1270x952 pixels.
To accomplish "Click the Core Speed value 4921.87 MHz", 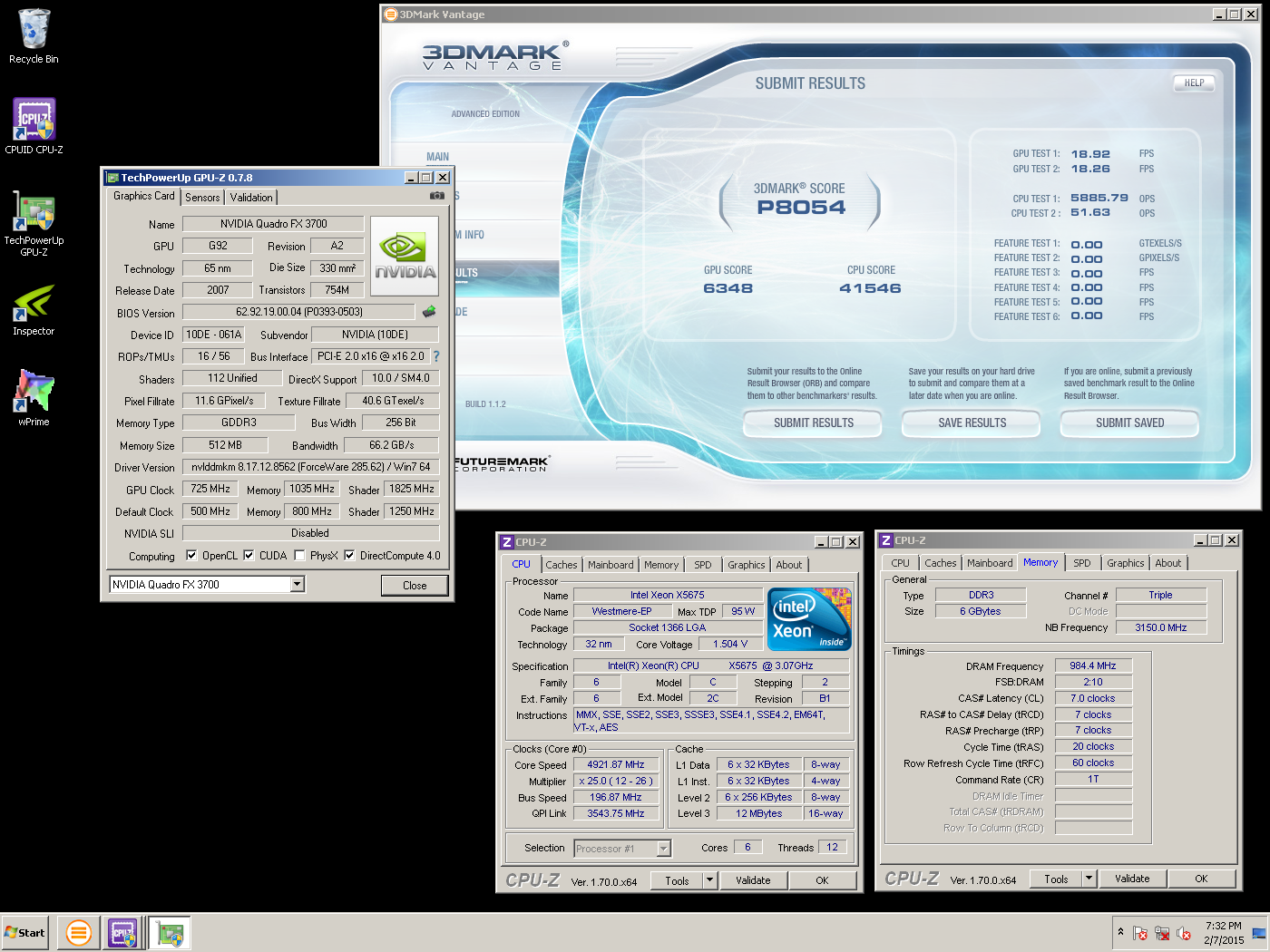I will tap(615, 764).
